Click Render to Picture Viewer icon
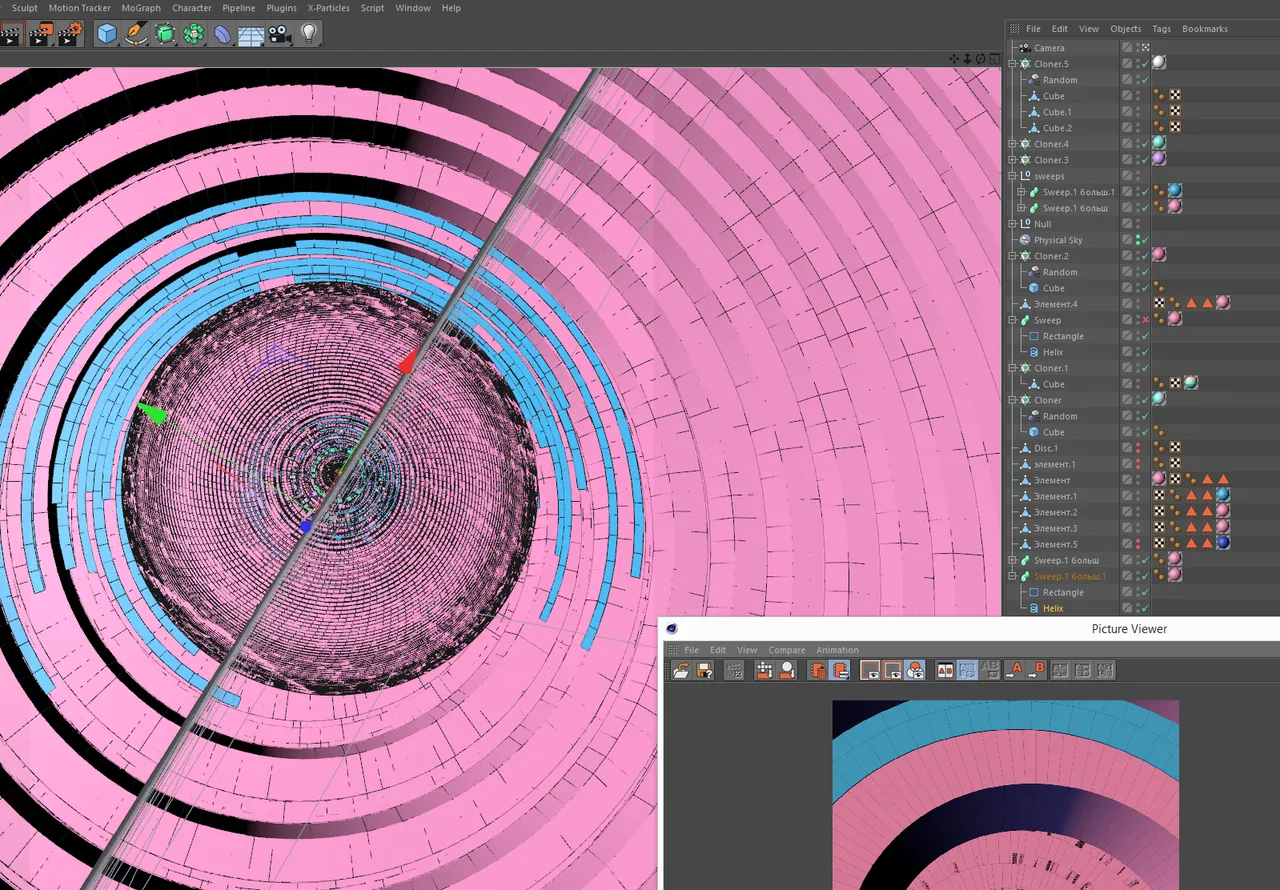 tap(40, 35)
